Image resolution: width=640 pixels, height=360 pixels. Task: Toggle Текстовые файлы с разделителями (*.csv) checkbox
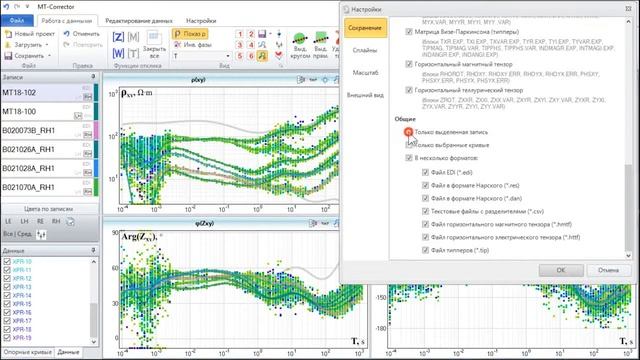click(425, 211)
